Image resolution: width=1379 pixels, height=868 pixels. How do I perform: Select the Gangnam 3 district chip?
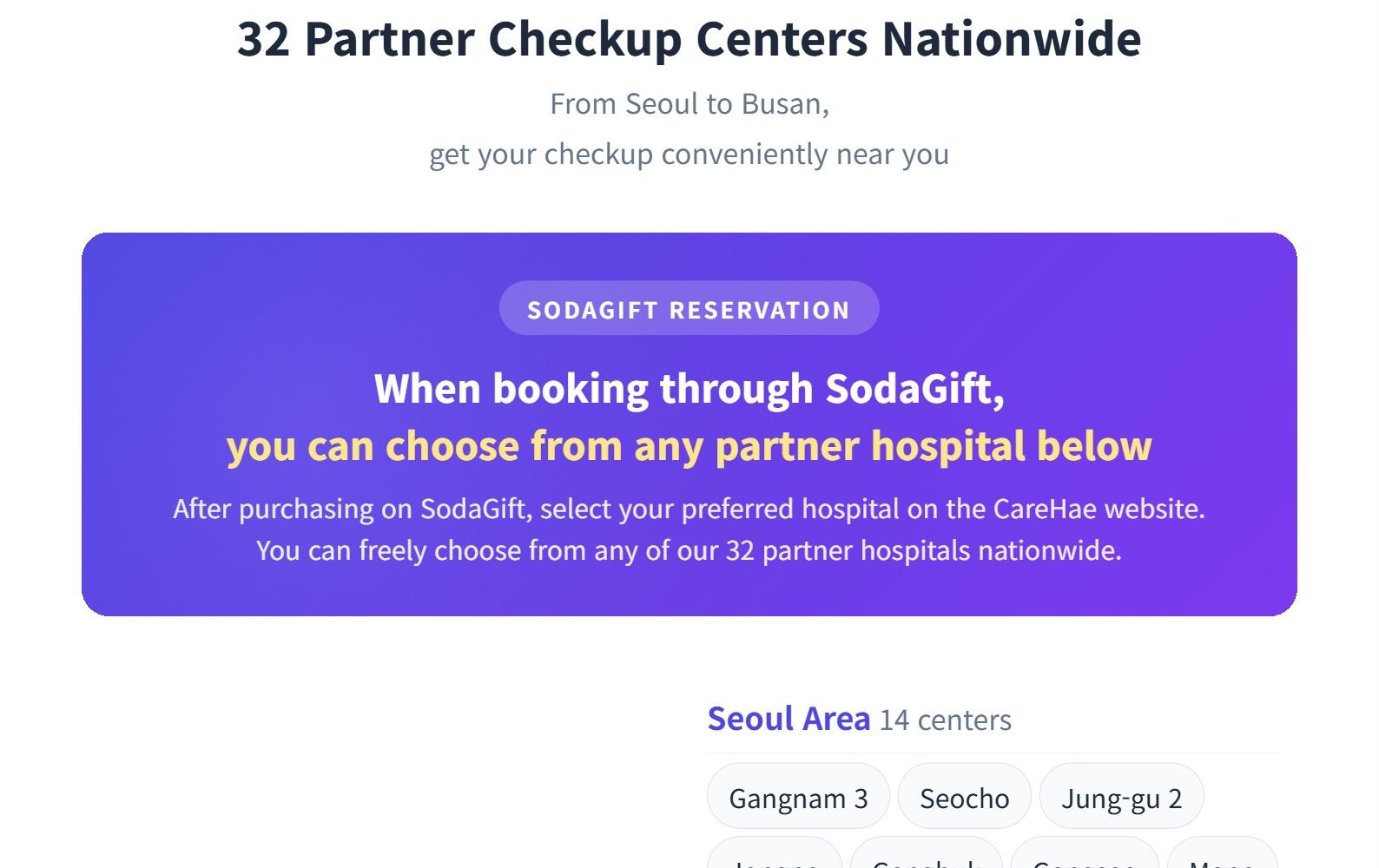point(798,797)
